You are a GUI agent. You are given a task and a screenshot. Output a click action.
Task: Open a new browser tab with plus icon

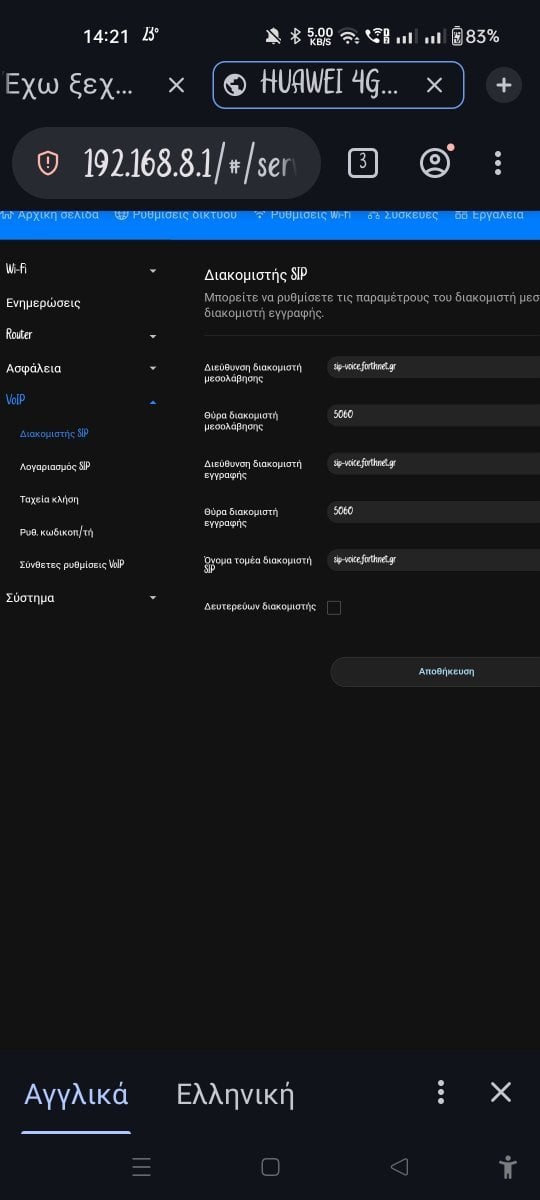point(503,85)
